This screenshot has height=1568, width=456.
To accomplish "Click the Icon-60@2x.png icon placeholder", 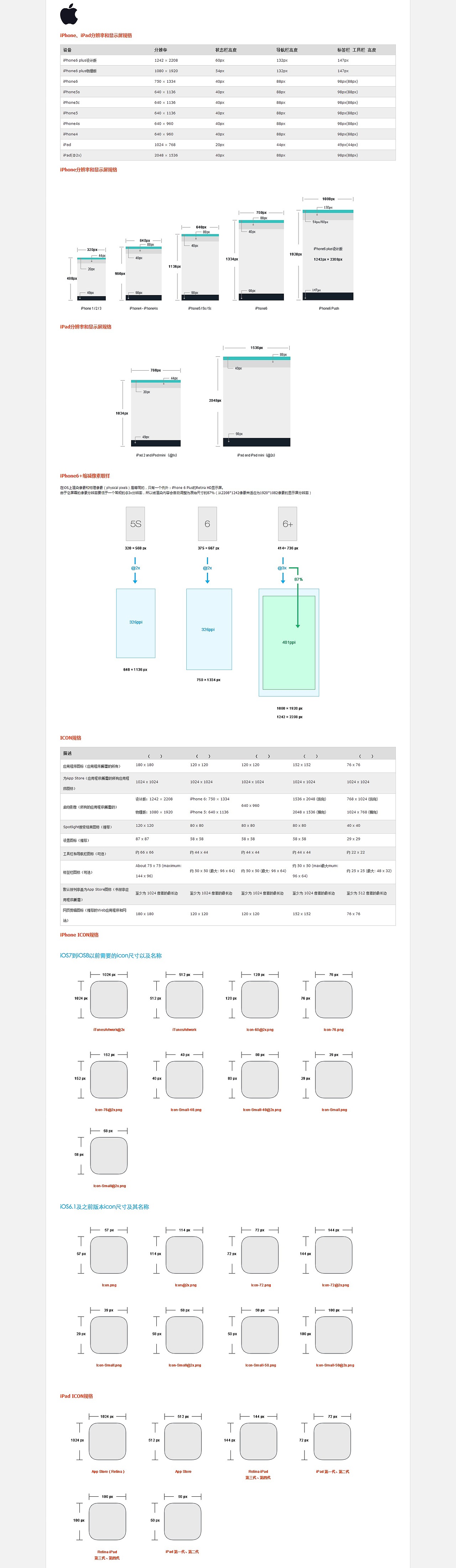I will (260, 1000).
